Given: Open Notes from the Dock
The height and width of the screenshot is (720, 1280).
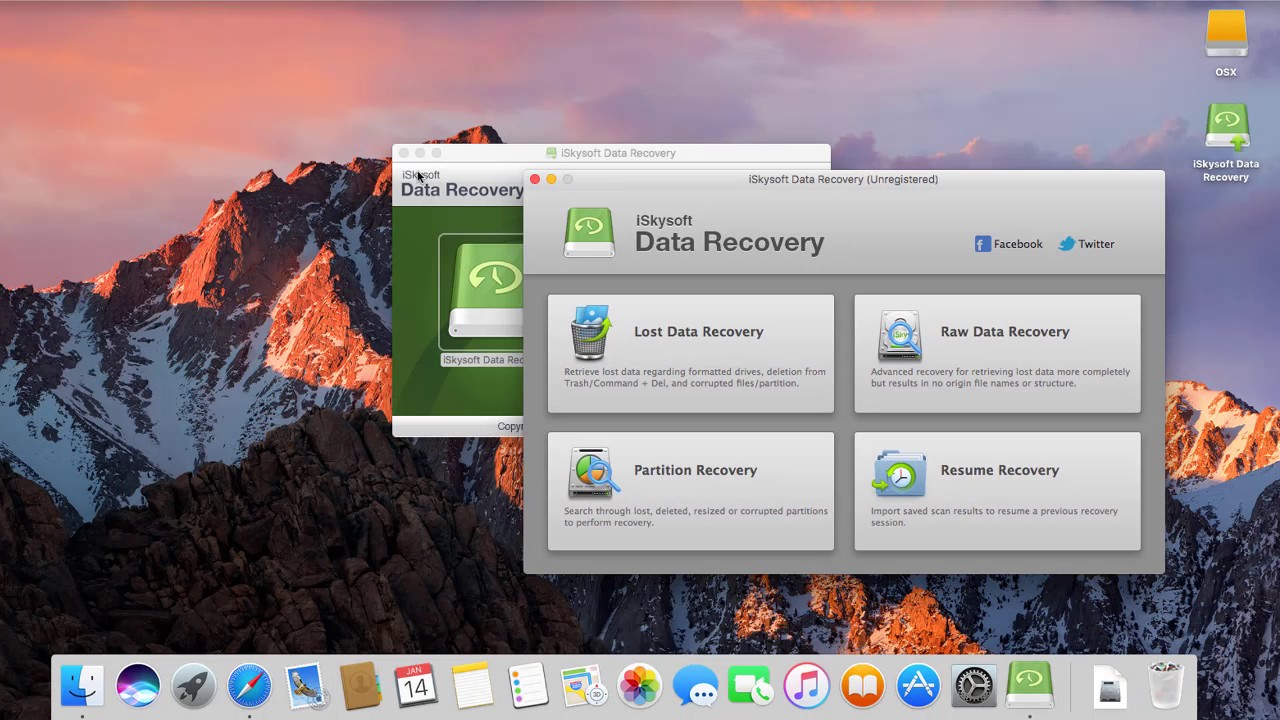Looking at the screenshot, I should click(x=472, y=686).
